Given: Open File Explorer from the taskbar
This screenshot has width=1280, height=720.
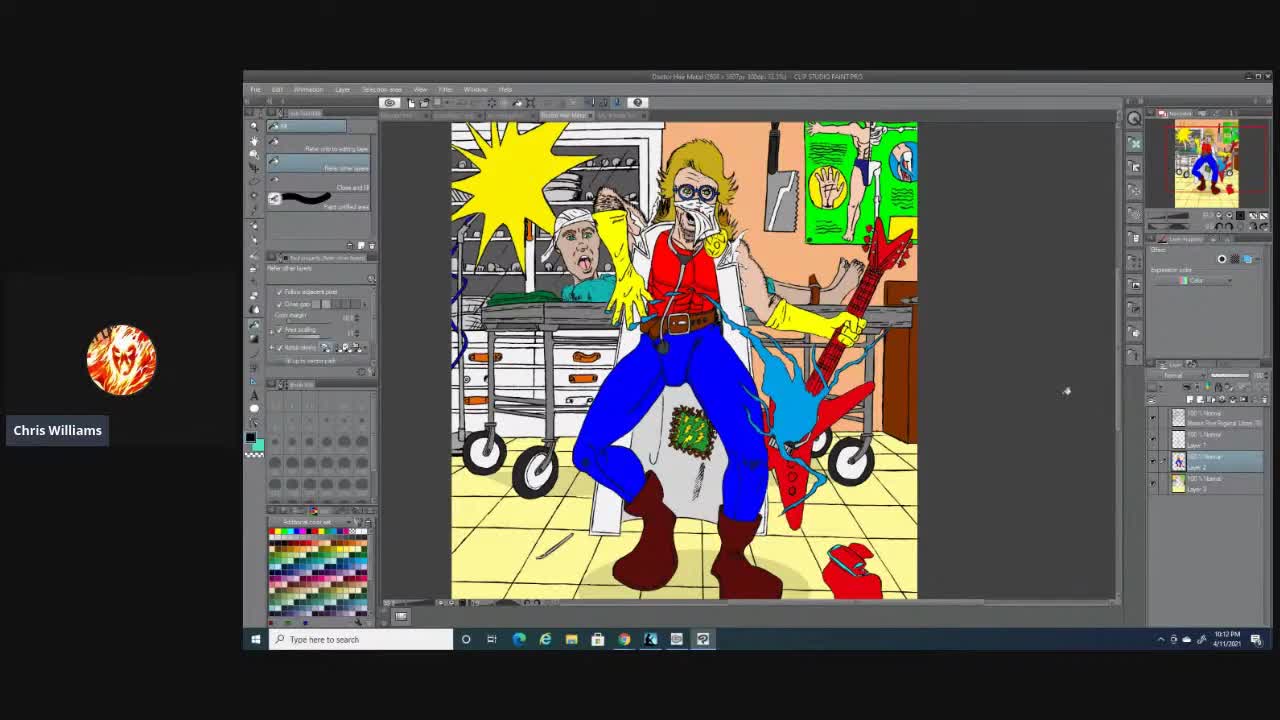Looking at the screenshot, I should point(571,639).
